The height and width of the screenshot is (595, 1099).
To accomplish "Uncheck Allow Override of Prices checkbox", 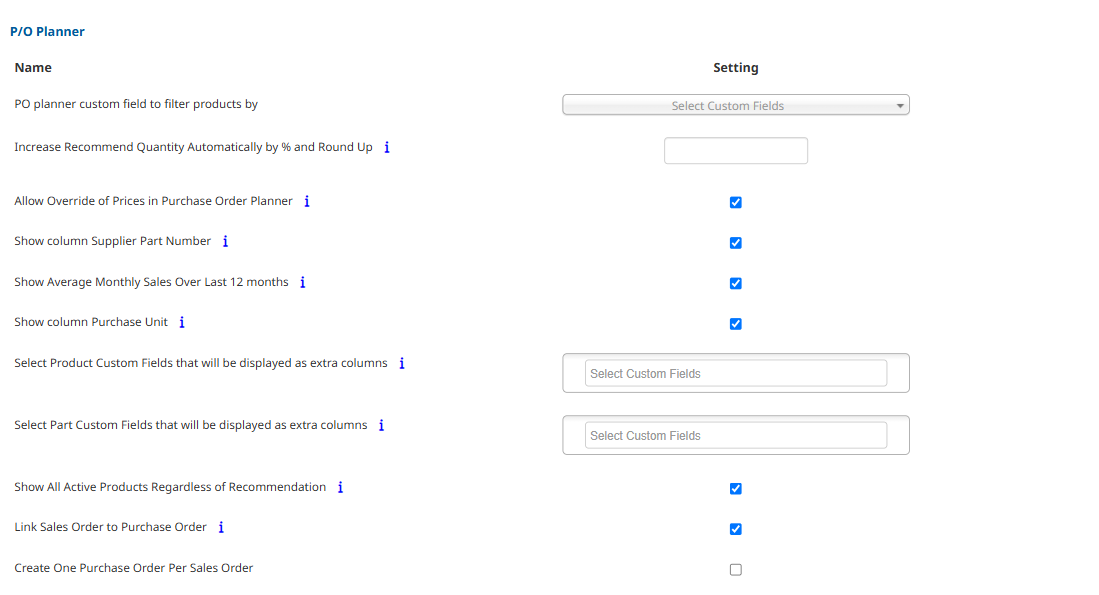I will click(x=735, y=203).
